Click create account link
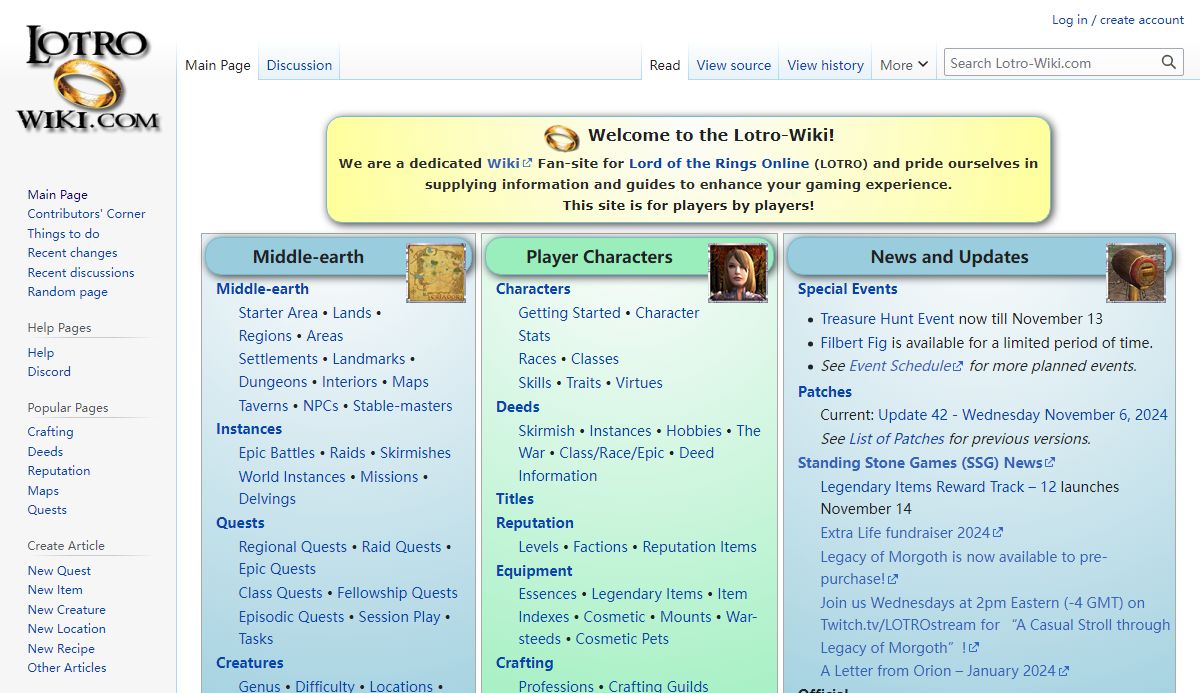Image resolution: width=1200 pixels, height=693 pixels. (x=1142, y=20)
